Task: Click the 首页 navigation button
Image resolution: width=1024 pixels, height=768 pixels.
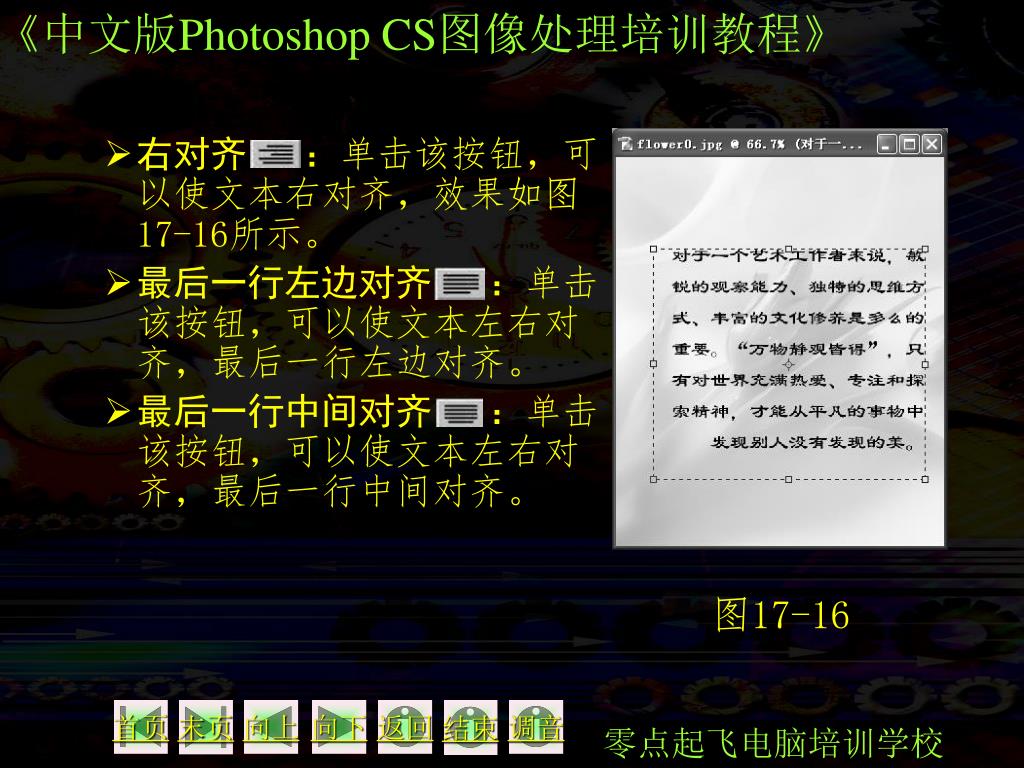Action: (x=140, y=727)
